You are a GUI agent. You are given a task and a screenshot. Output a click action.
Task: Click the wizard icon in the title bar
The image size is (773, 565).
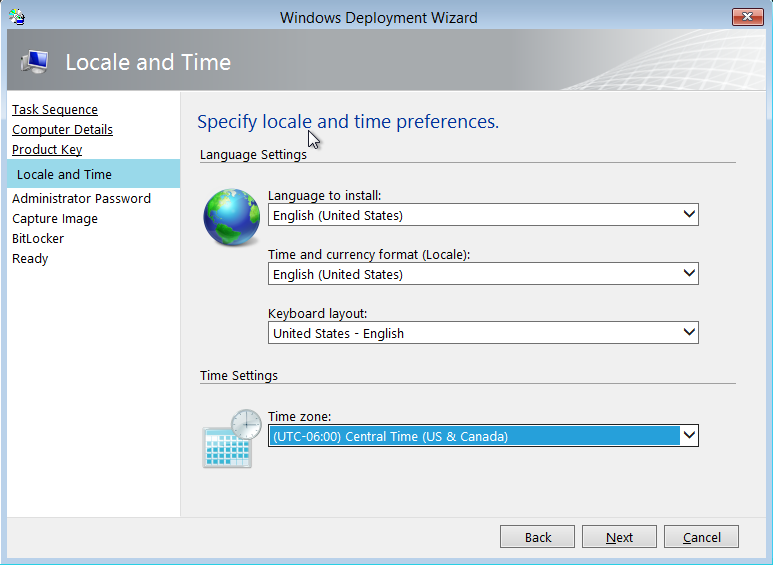tap(17, 17)
